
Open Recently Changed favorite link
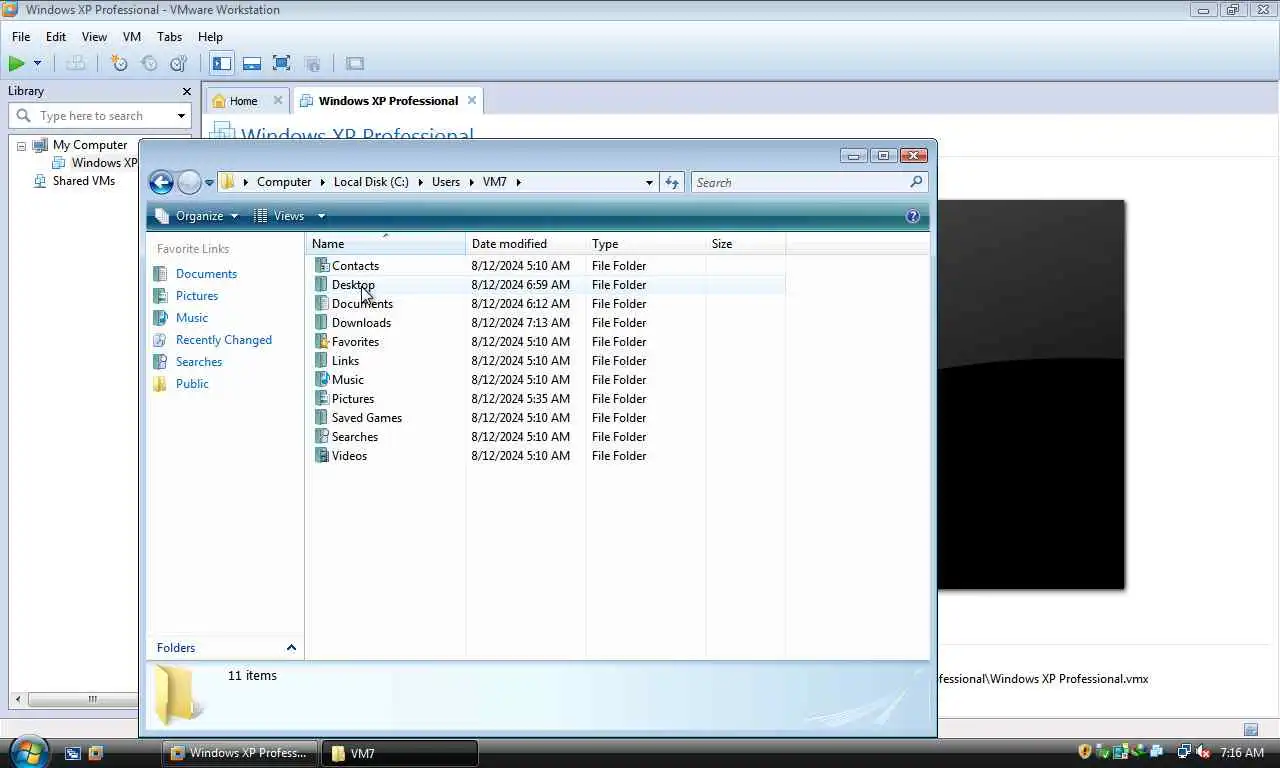(x=224, y=340)
